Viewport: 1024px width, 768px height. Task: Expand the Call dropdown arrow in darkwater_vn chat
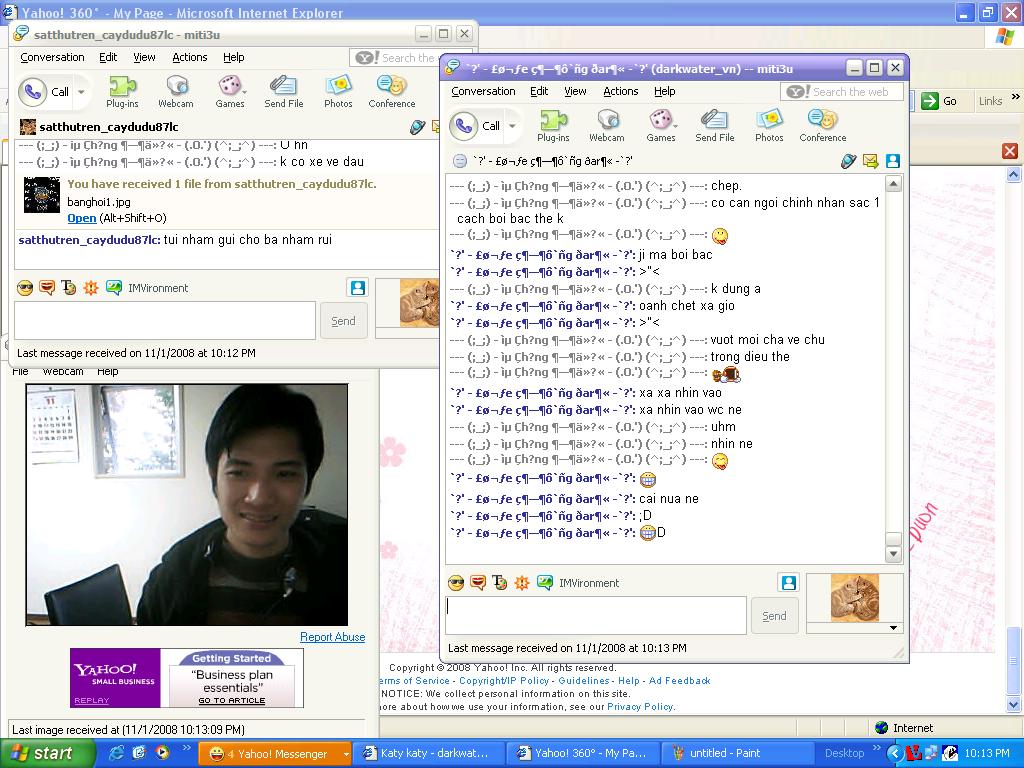(x=513, y=126)
